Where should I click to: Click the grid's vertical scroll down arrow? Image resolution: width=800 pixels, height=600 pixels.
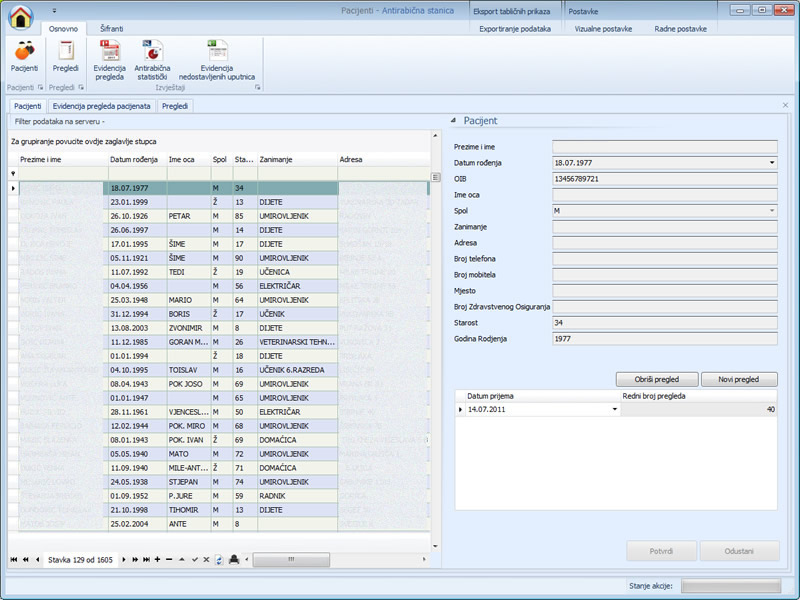(x=435, y=546)
